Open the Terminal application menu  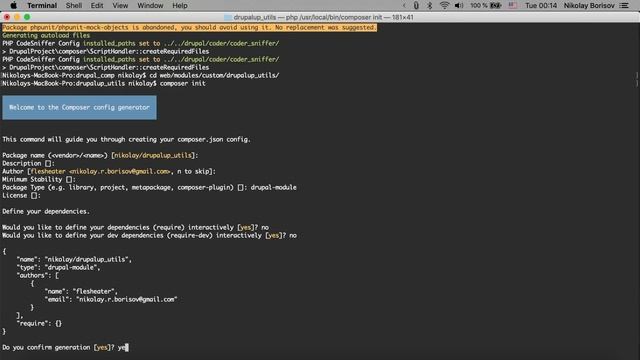point(42,5)
